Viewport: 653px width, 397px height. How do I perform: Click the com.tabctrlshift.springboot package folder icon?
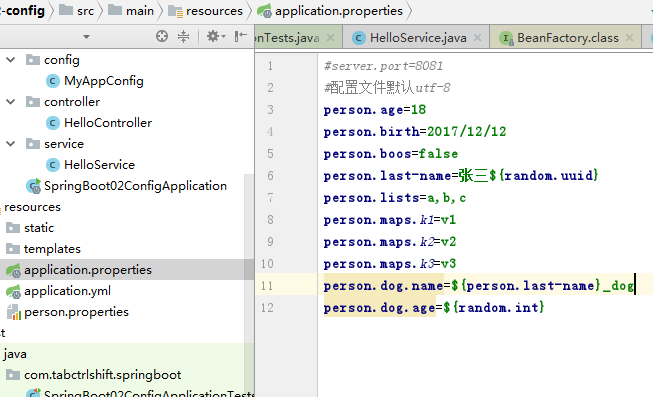13,375
